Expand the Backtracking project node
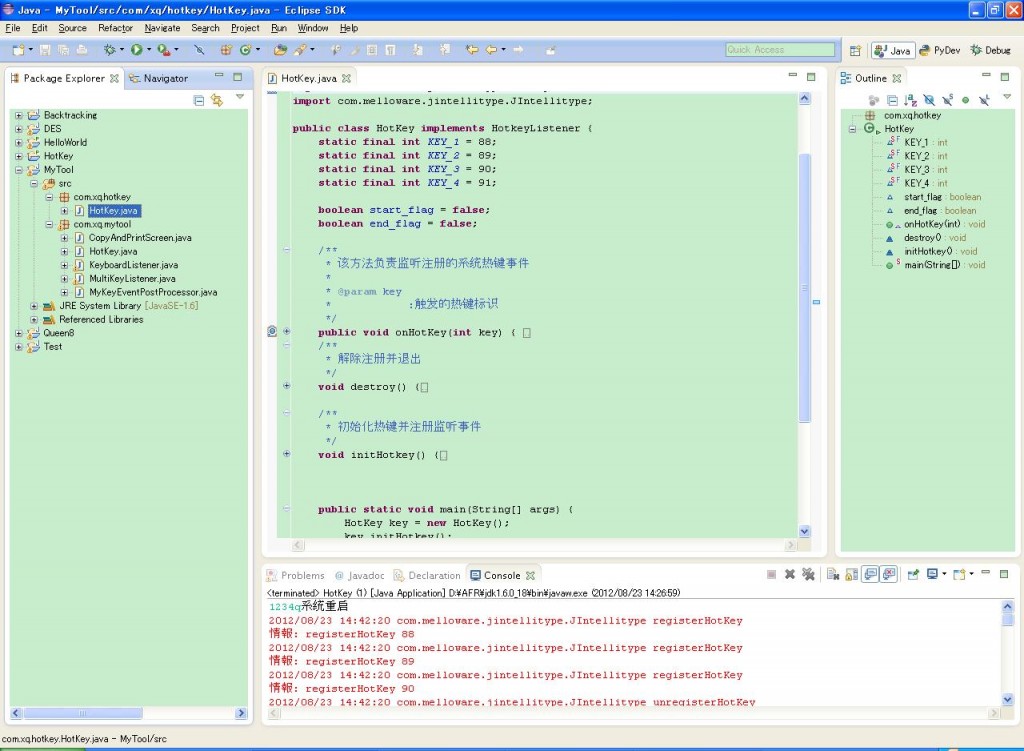1024x751 pixels. click(18, 115)
